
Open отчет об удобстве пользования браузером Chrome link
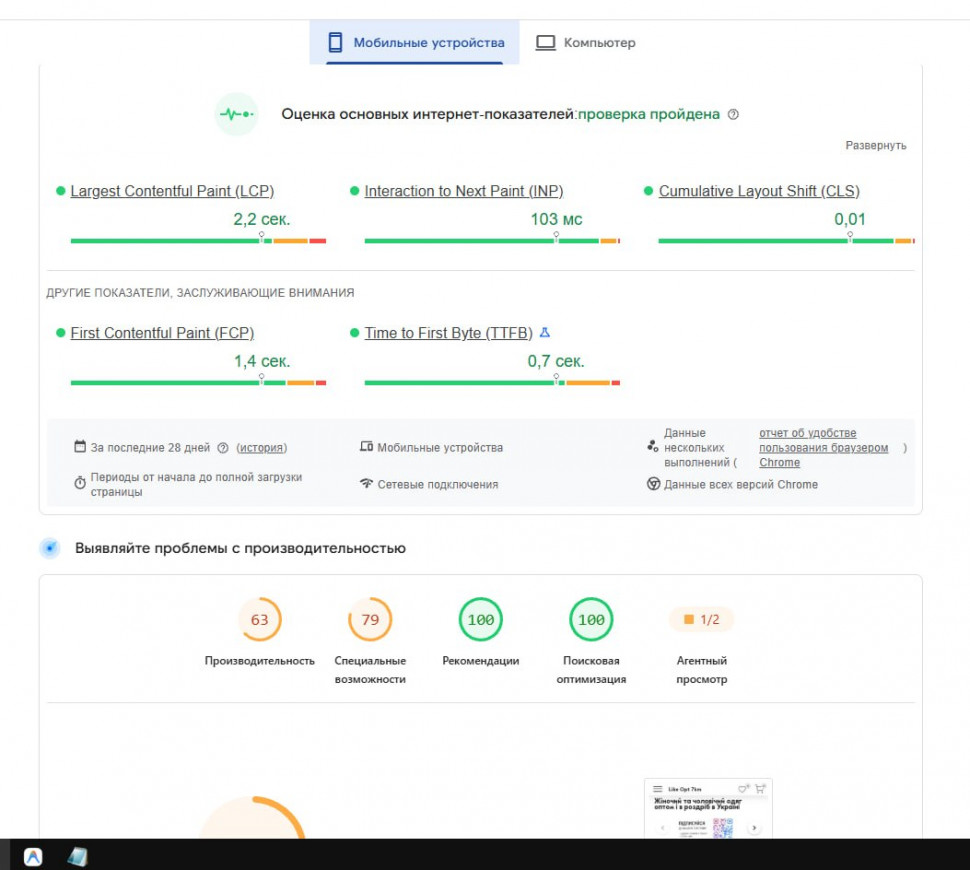(x=823, y=447)
